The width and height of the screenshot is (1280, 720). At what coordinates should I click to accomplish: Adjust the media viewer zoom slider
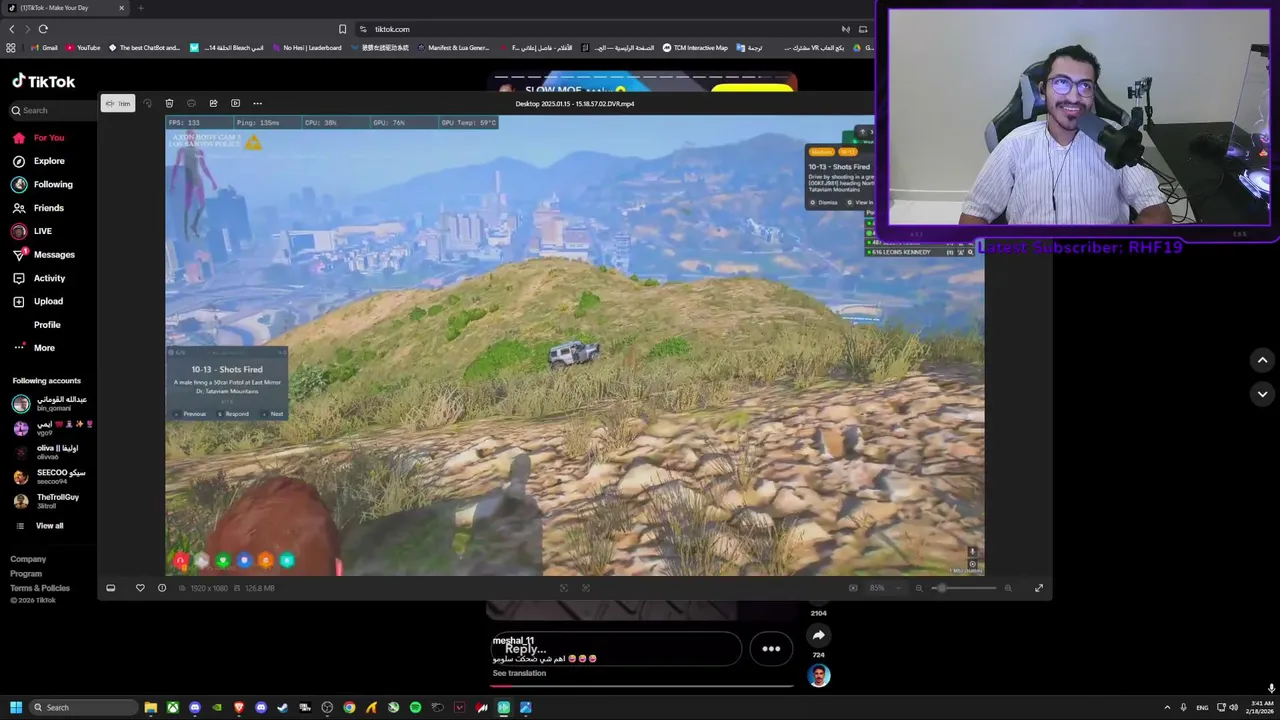964,588
